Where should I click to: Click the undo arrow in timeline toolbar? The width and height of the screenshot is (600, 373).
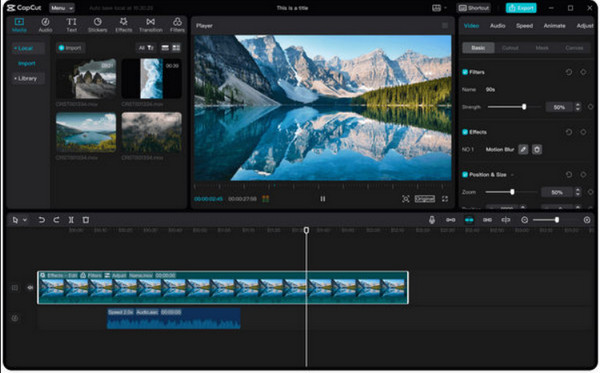coord(41,220)
